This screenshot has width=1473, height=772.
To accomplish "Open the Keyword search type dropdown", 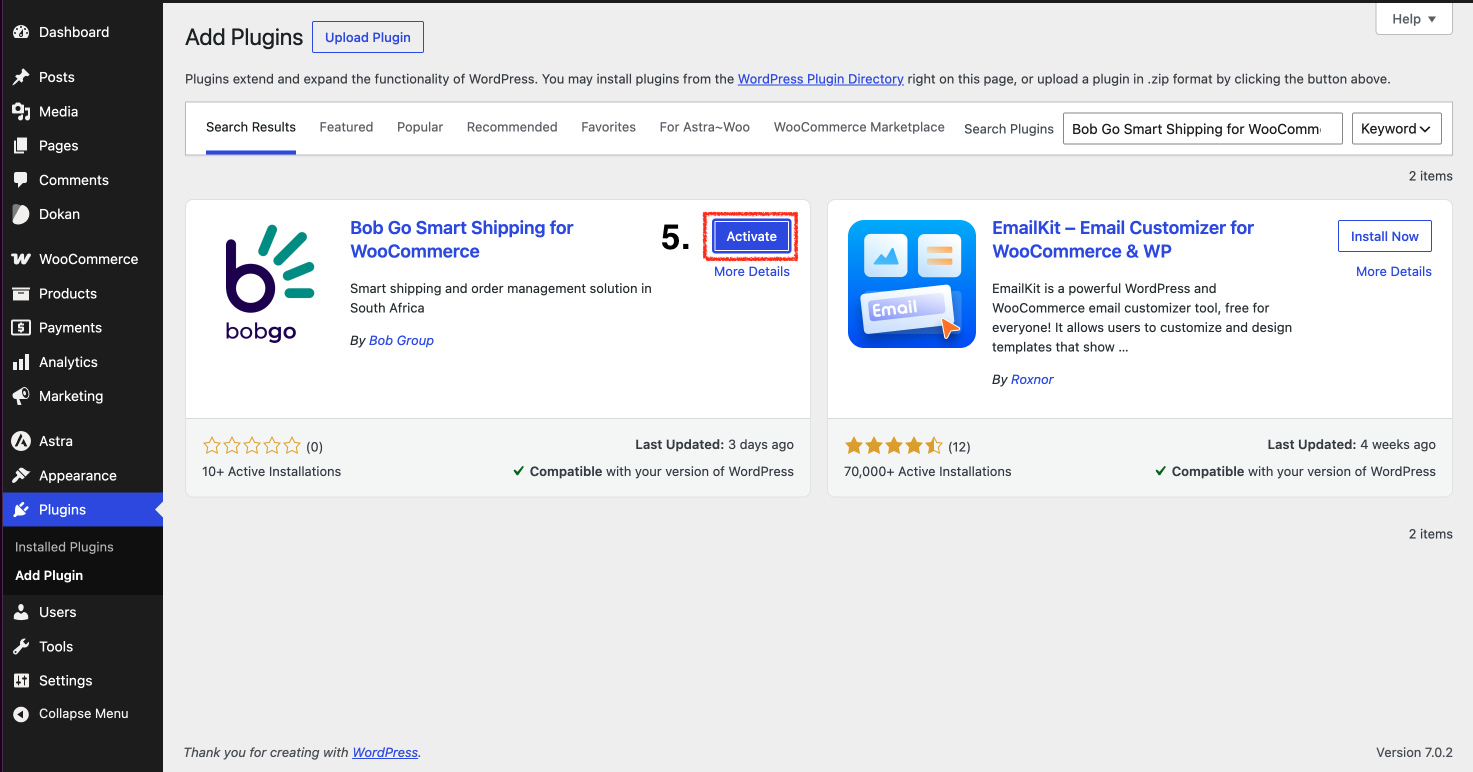I will 1397,128.
